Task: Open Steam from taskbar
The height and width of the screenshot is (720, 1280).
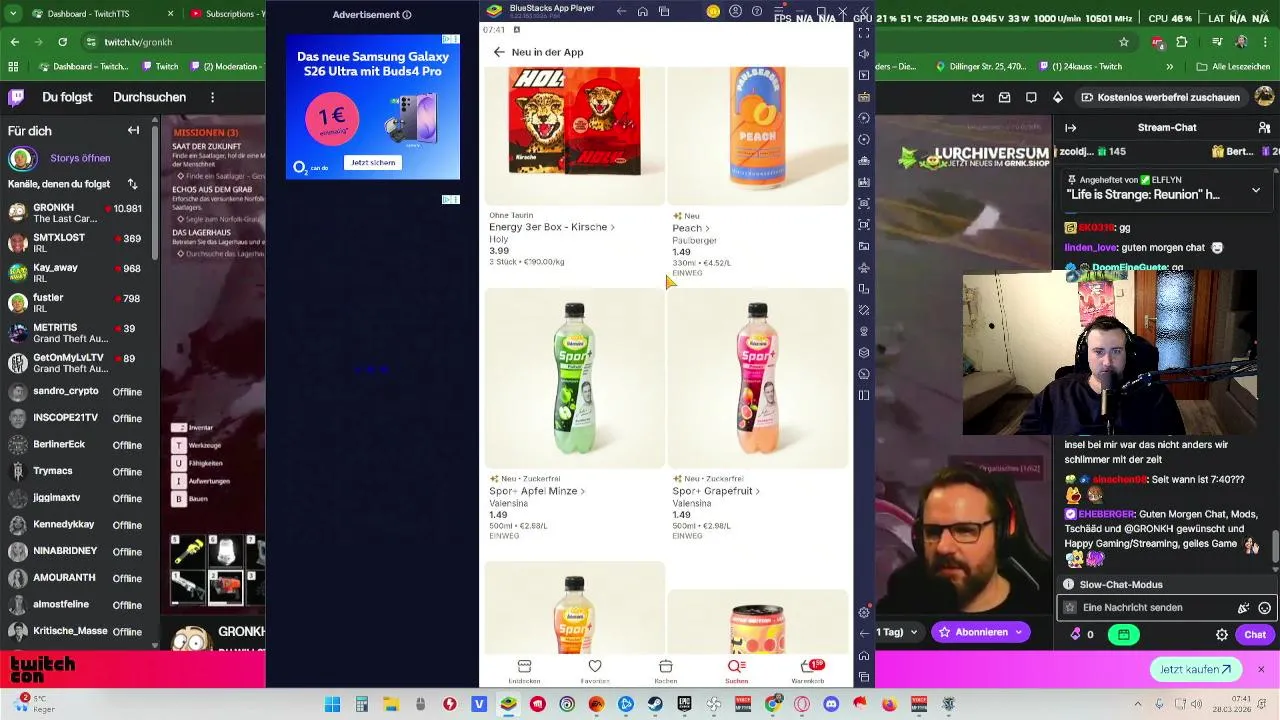Action: pos(655,704)
